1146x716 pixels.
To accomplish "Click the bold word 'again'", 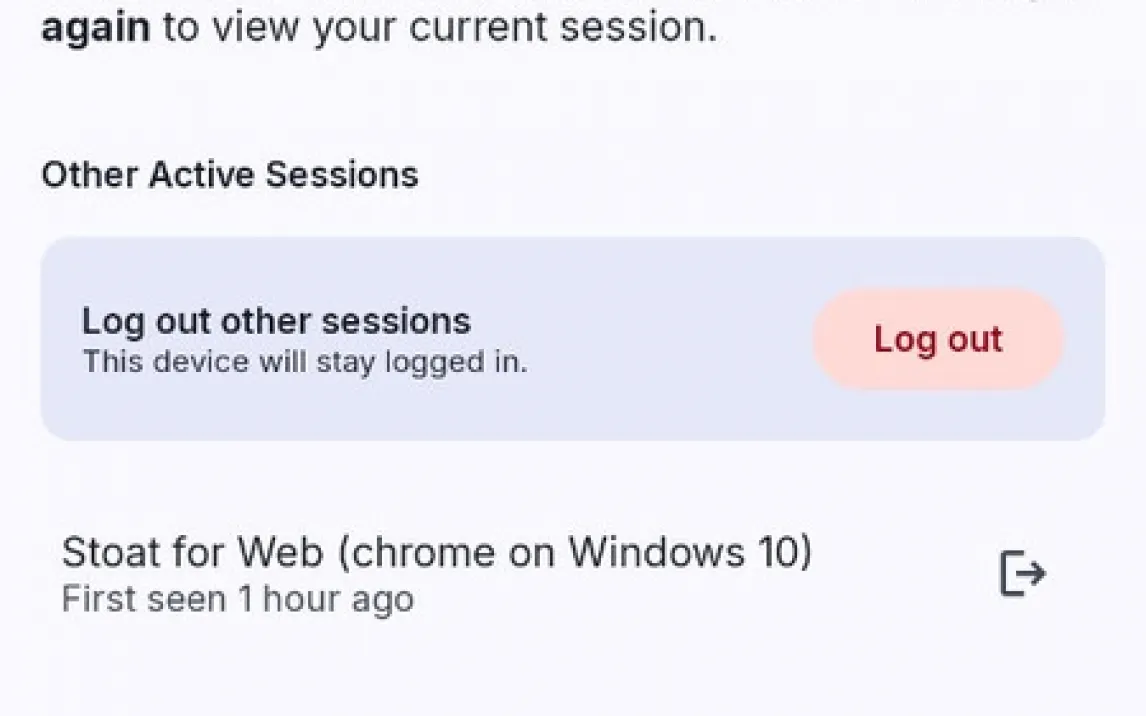I will click(x=95, y=27).
